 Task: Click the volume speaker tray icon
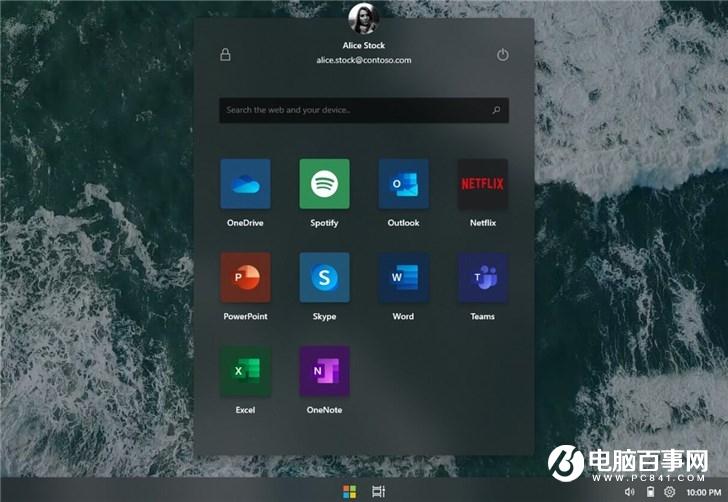coord(630,492)
